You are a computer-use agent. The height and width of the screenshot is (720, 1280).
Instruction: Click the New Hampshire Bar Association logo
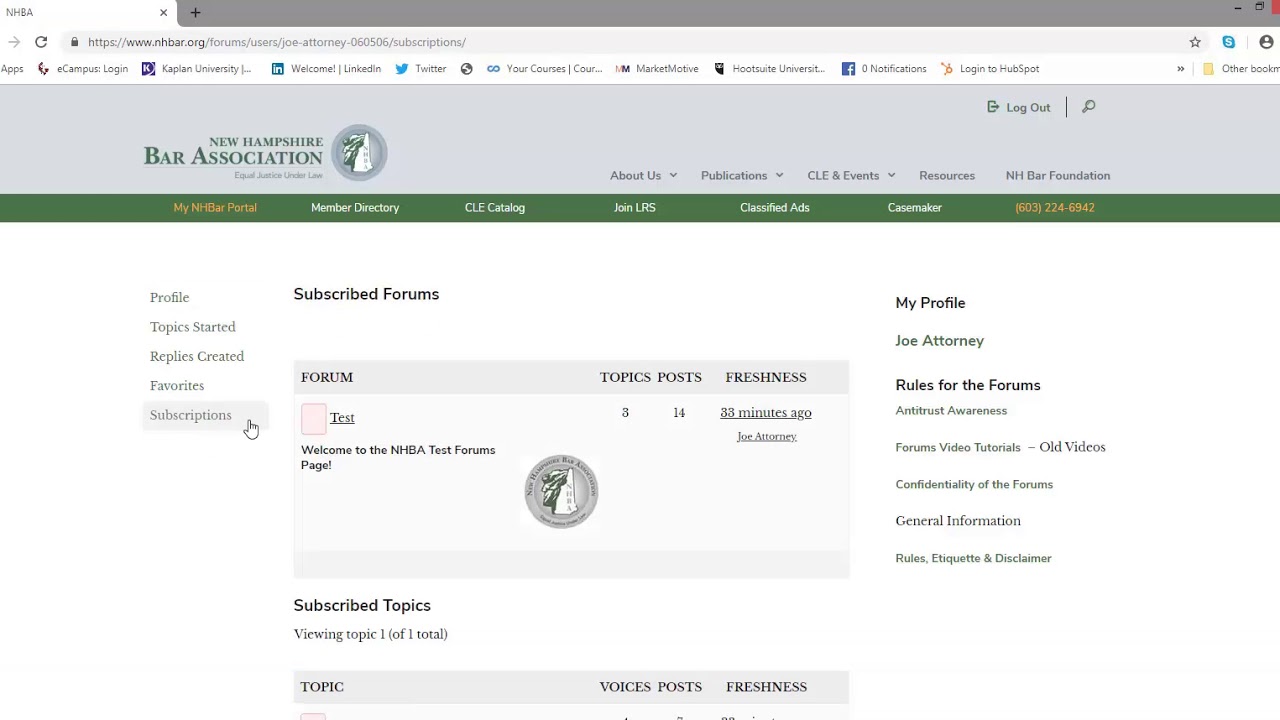point(265,153)
